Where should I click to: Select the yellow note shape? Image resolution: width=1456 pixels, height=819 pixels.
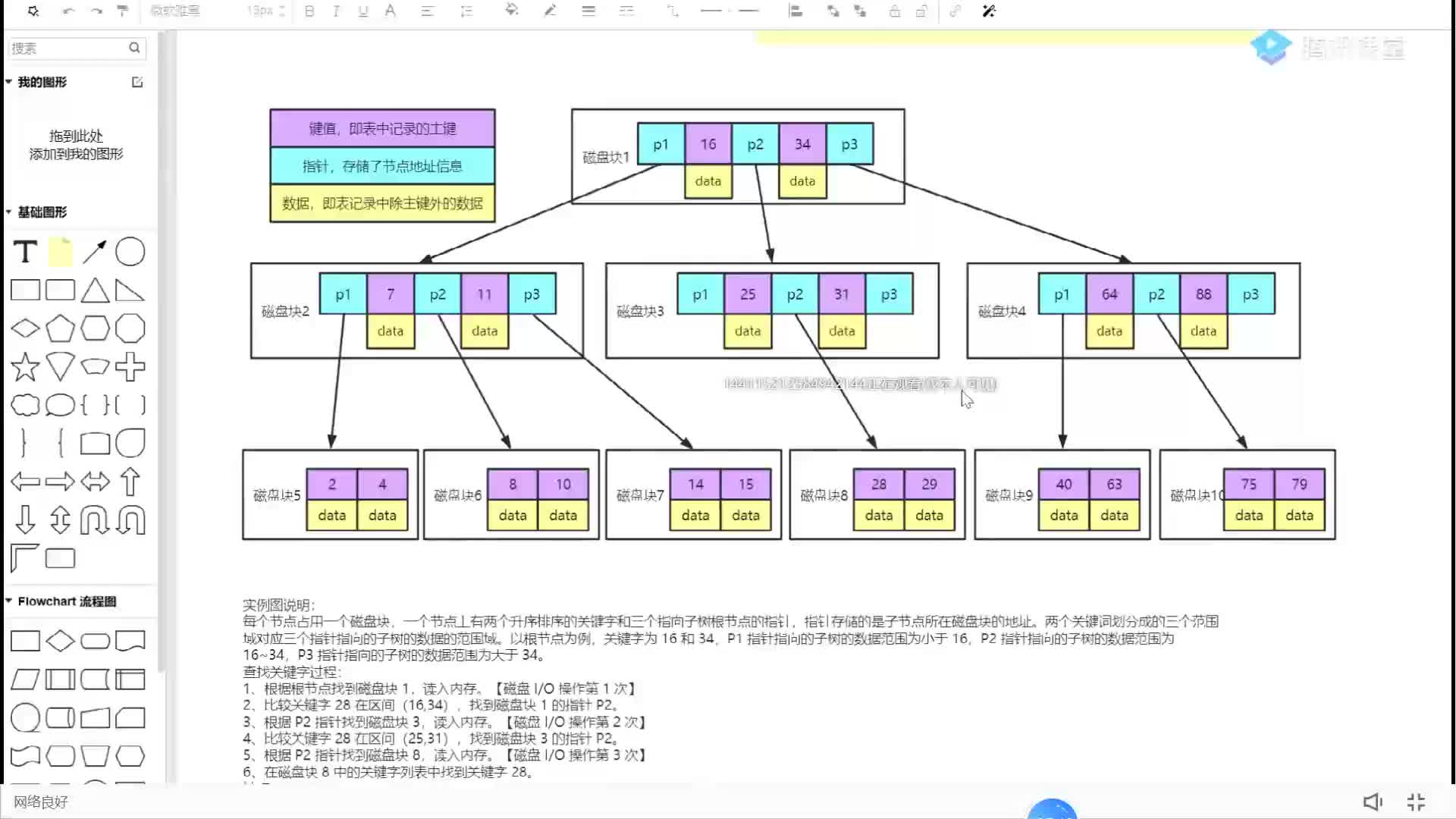pyautogui.click(x=61, y=252)
